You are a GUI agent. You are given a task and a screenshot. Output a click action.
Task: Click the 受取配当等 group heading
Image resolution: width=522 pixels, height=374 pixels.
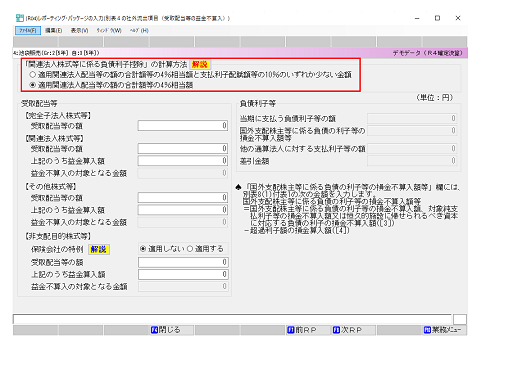pos(39,104)
